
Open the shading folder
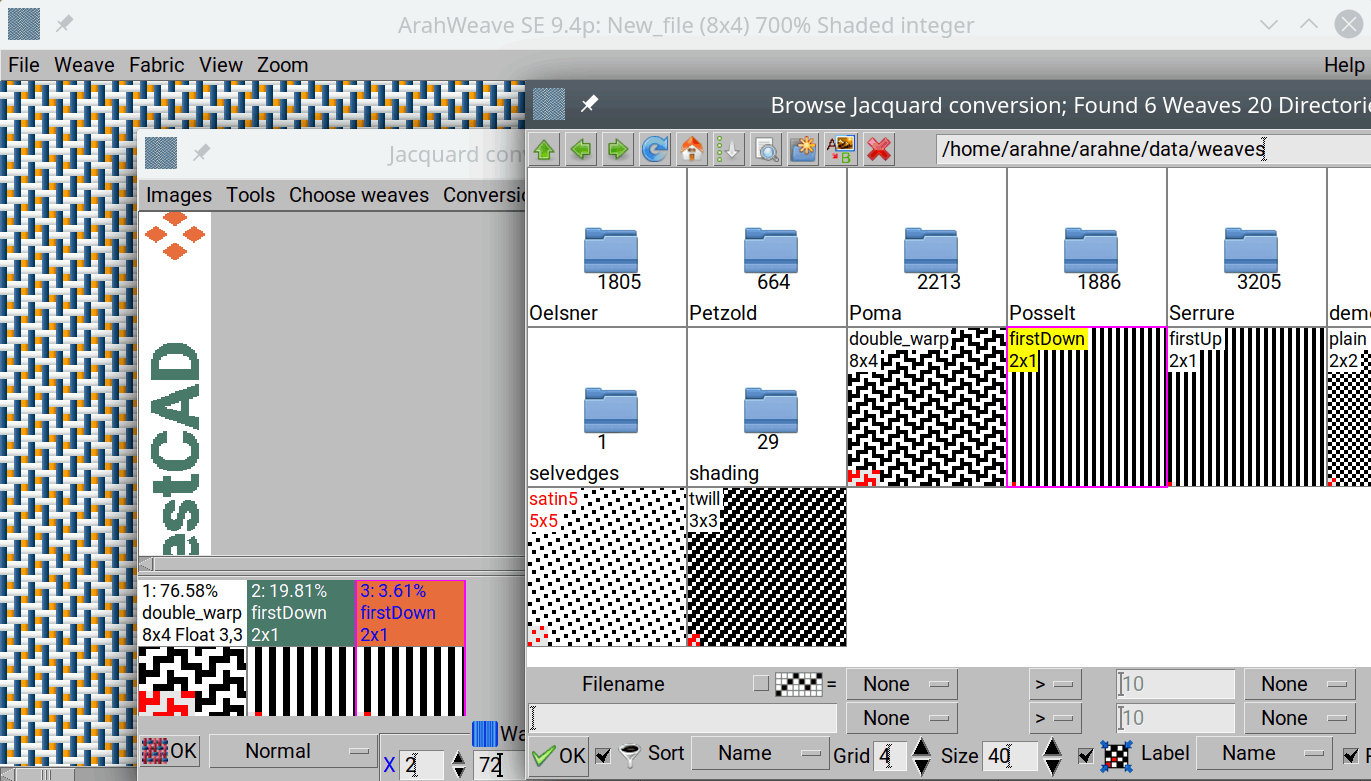coord(767,407)
